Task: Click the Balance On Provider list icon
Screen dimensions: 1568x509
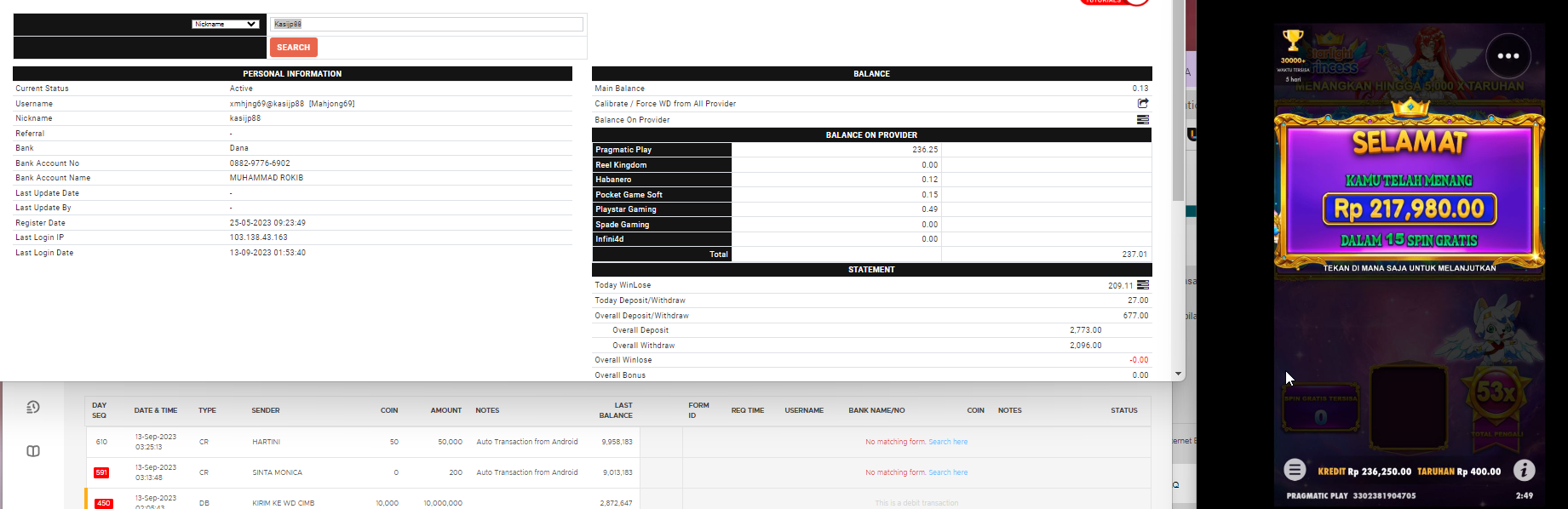Action: [x=1143, y=119]
